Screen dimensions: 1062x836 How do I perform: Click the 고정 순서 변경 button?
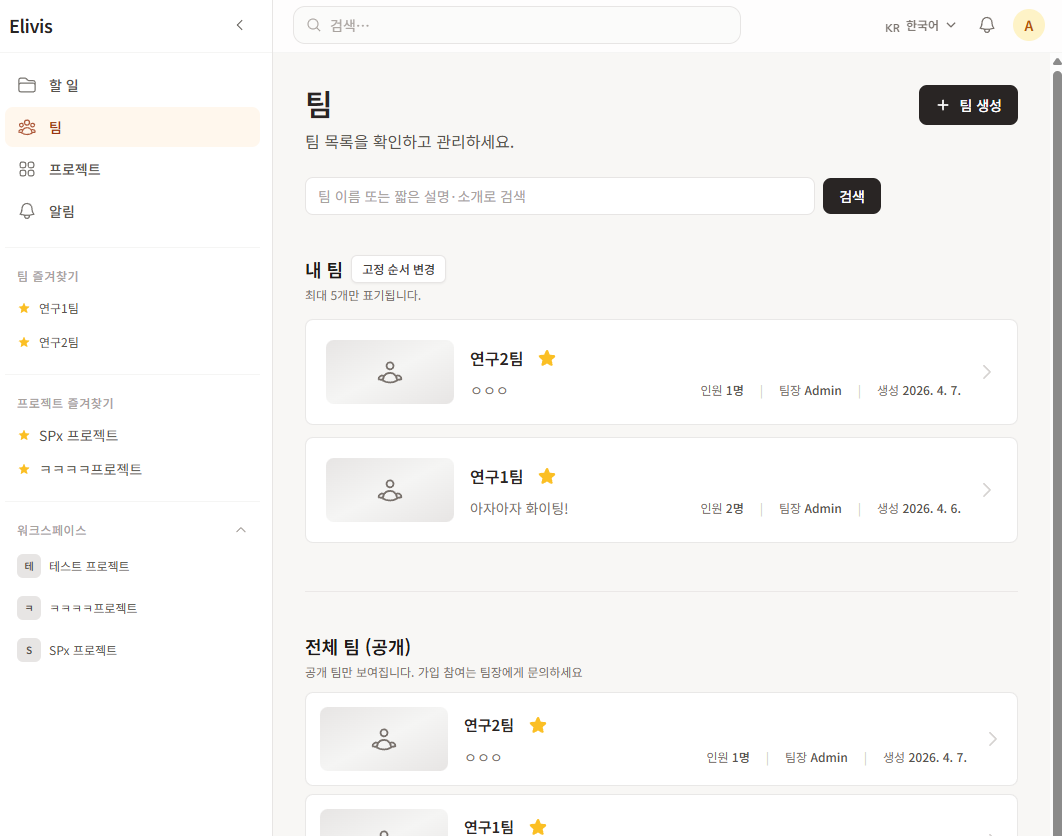398,269
